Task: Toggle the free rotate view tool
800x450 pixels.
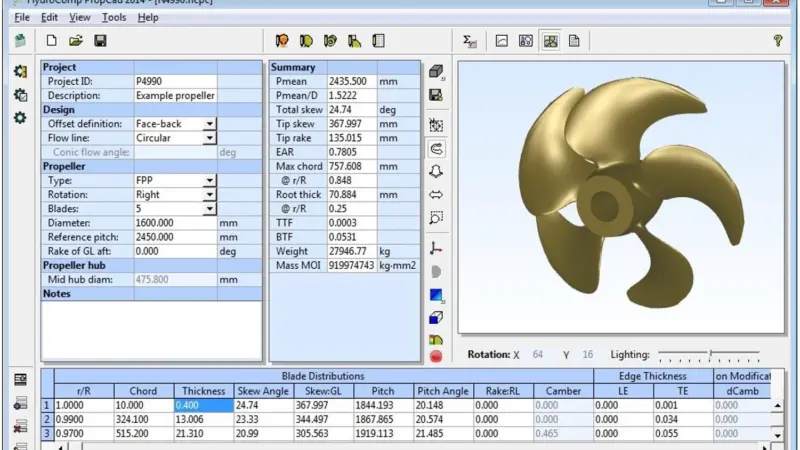Action: pyautogui.click(x=436, y=149)
